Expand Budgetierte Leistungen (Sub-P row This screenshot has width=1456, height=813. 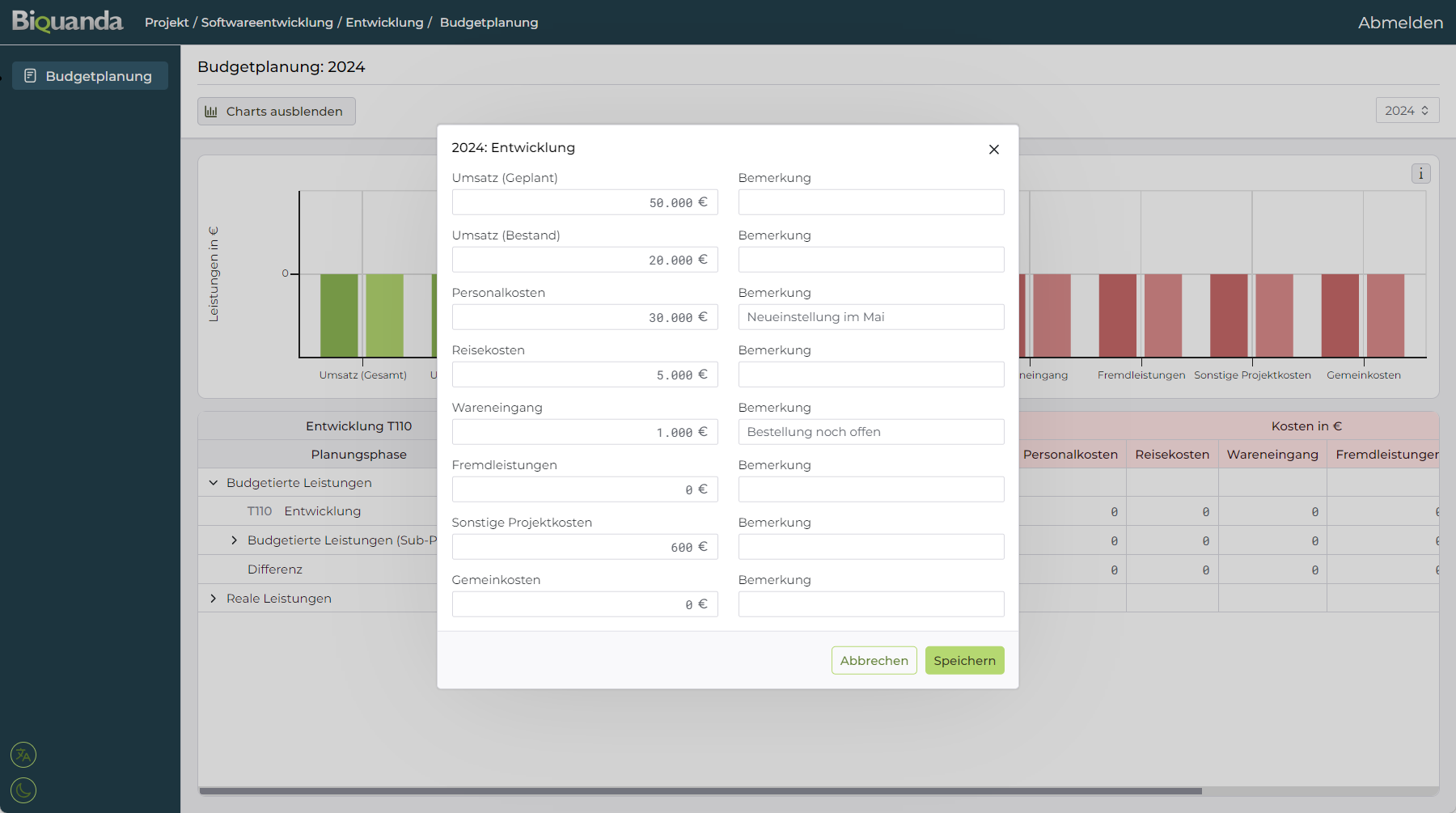point(235,540)
